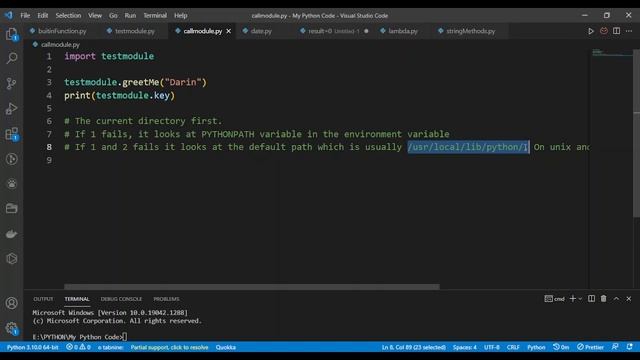This screenshot has width=640, height=360.
Task: Open the Docker whale view
Action: coord(11,234)
